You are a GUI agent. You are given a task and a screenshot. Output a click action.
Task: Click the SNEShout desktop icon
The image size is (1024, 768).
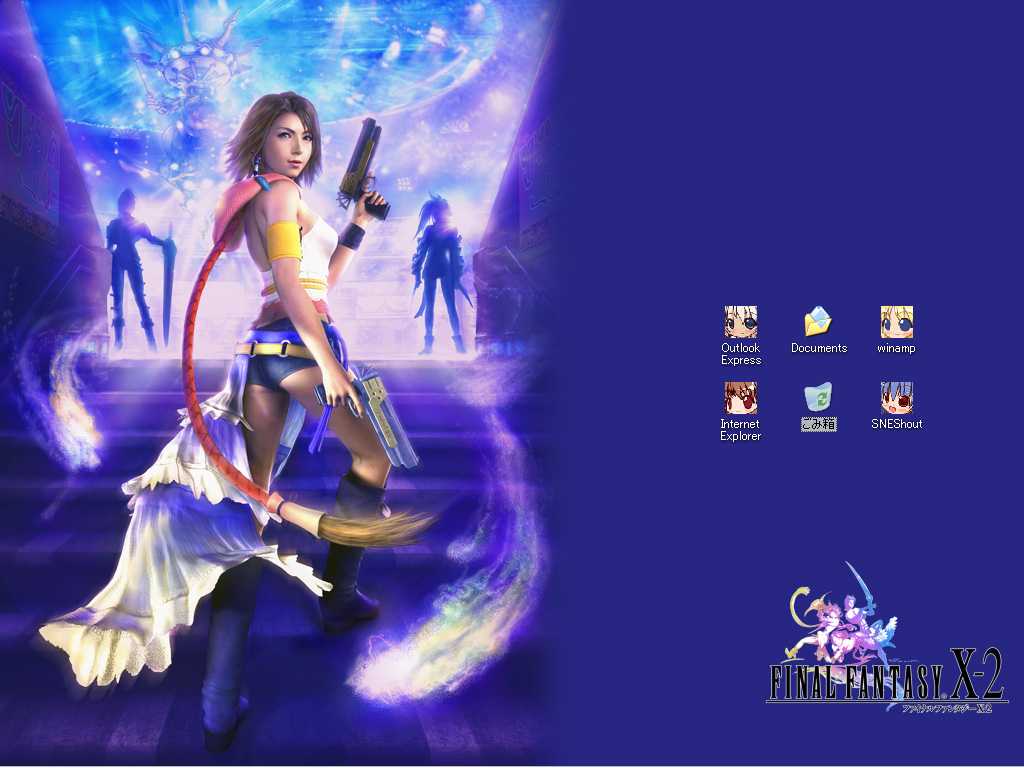click(897, 398)
